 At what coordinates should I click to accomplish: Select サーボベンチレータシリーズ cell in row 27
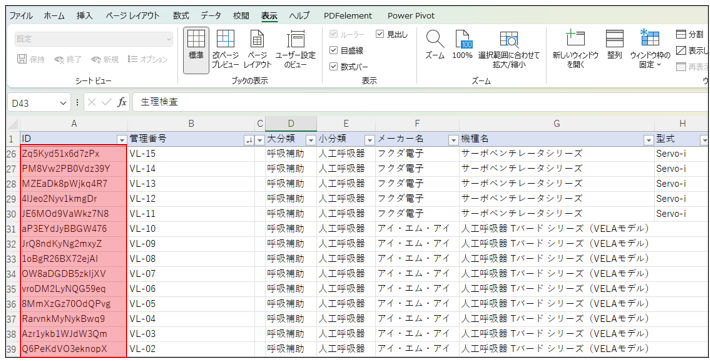[556, 169]
